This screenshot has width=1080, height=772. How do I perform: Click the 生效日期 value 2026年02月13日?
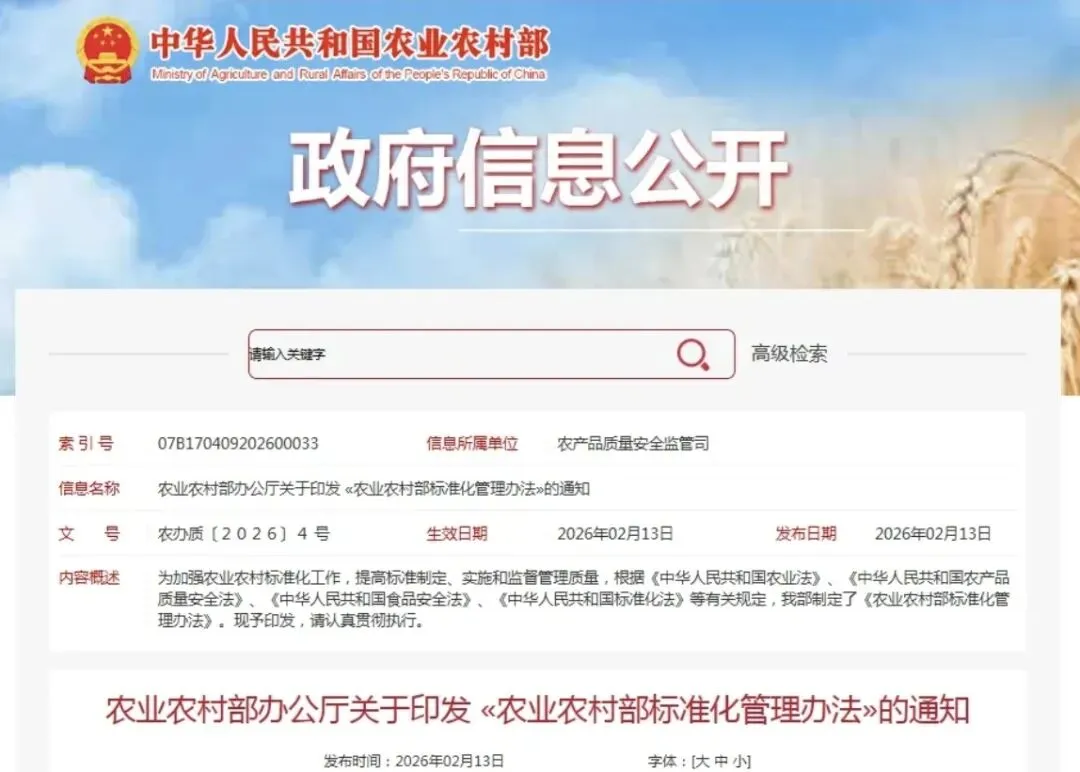click(x=615, y=534)
